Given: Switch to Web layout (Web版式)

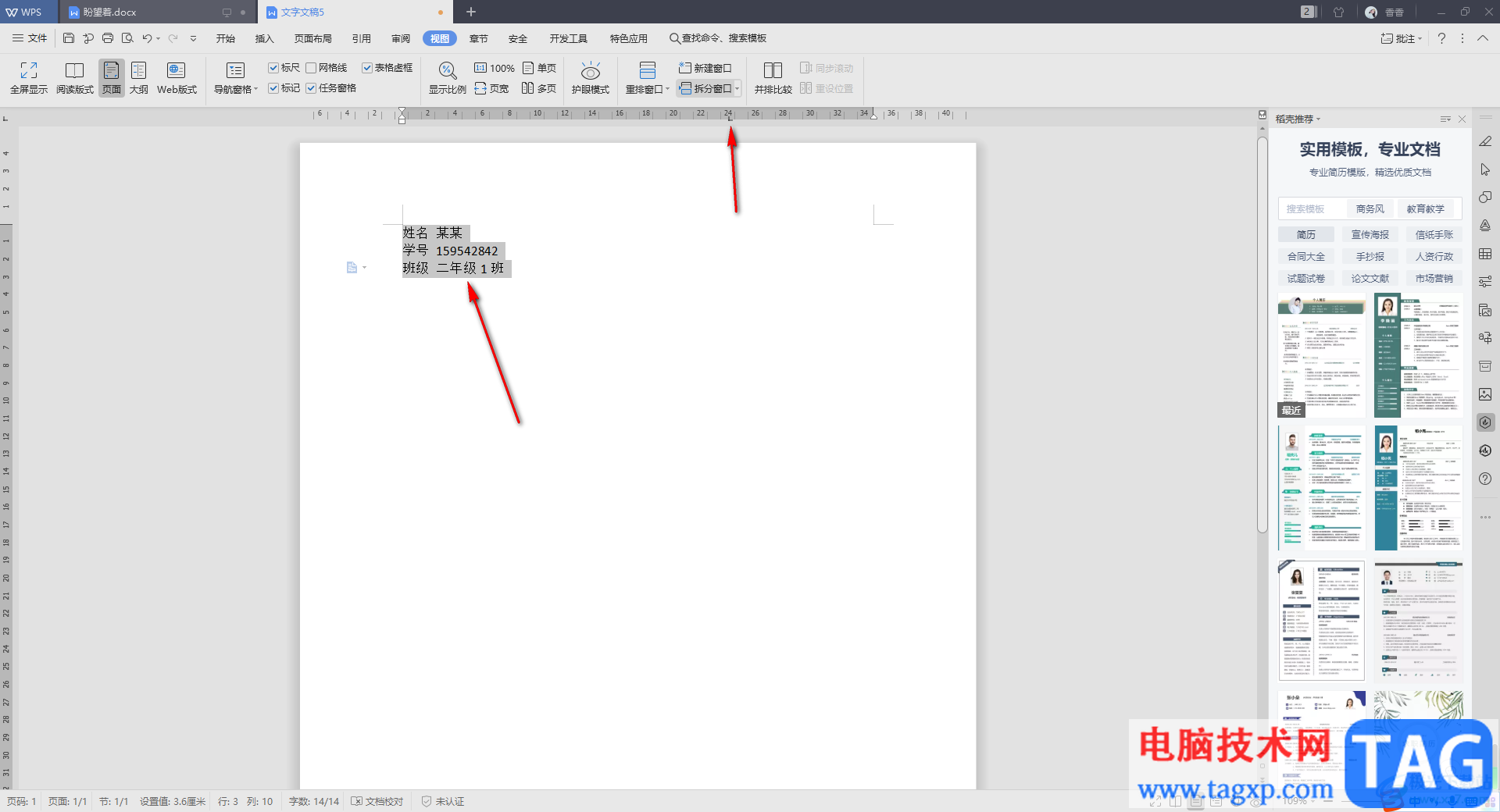Looking at the screenshot, I should (x=177, y=78).
